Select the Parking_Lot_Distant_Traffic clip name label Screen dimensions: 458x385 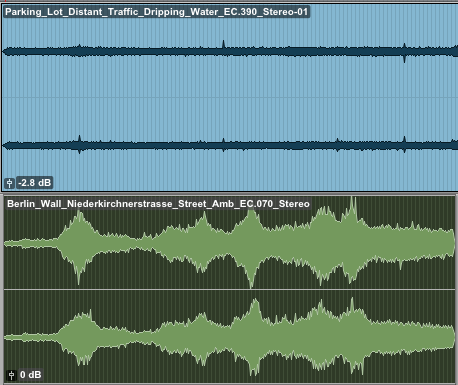click(x=157, y=12)
